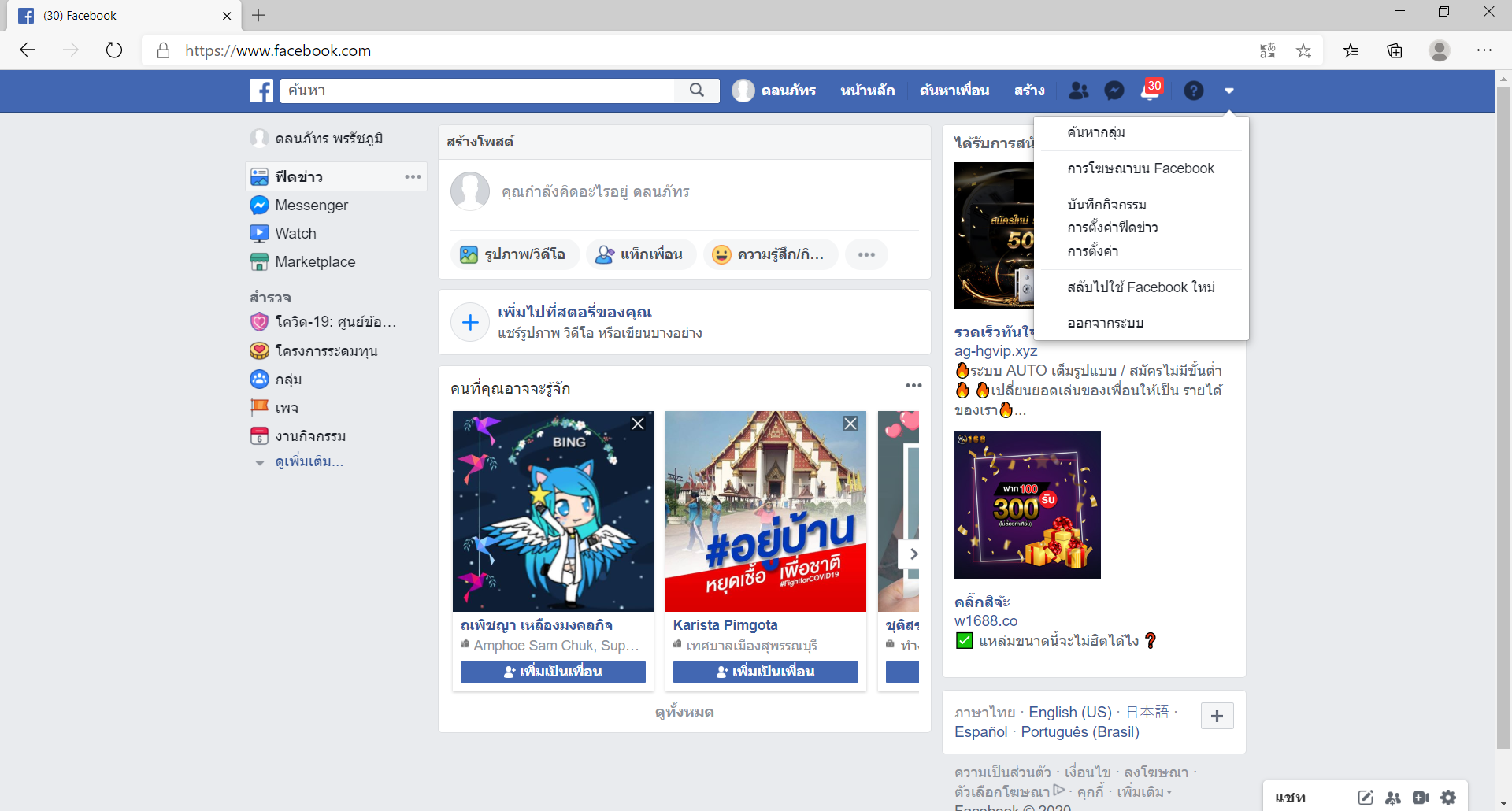Click the new message compose icon
The height and width of the screenshot is (811, 1512).
1366,798
